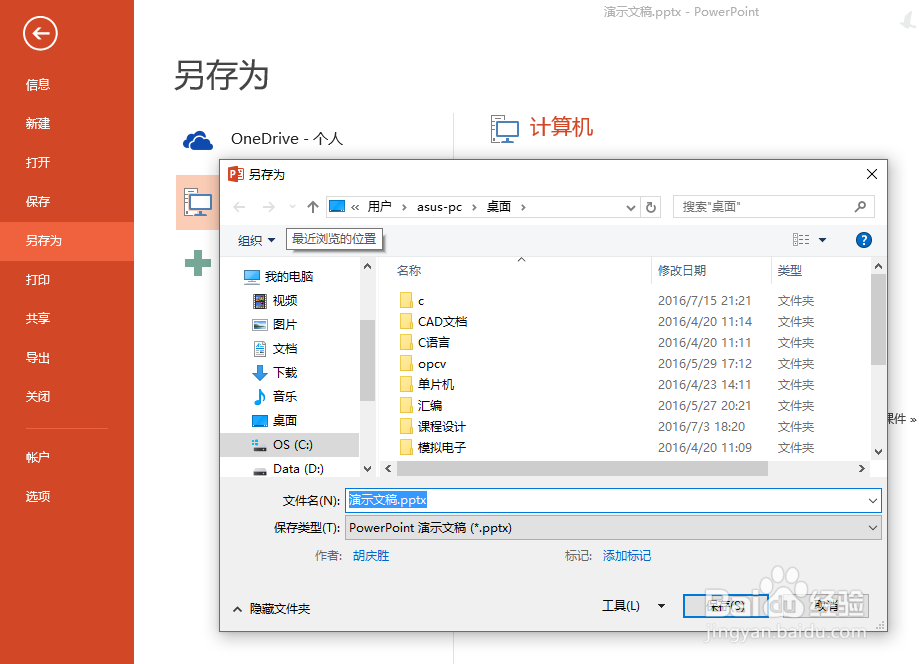Click the view layout icon
The height and width of the screenshot is (664, 919).
[801, 240]
